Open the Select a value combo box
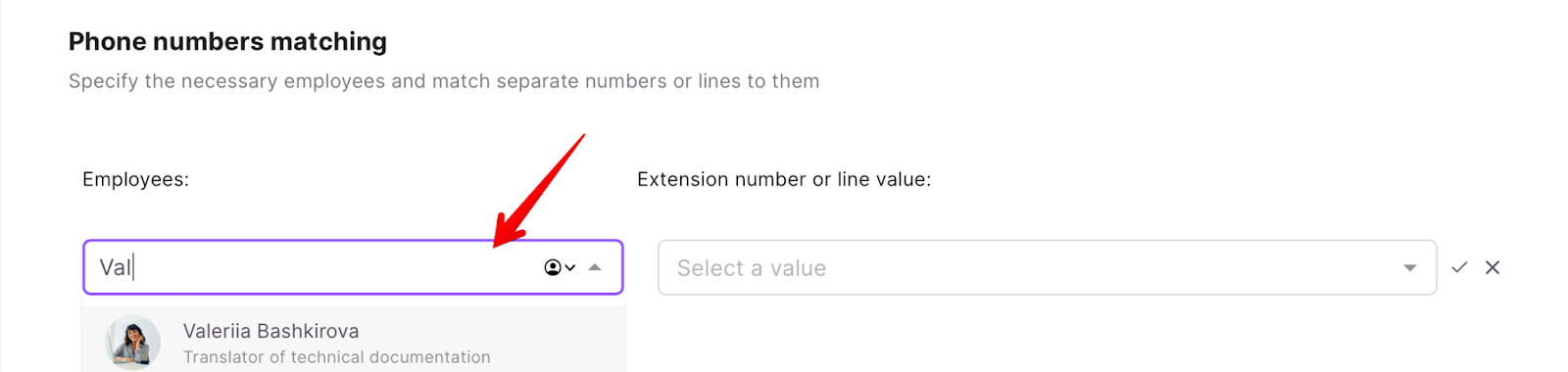The height and width of the screenshot is (372, 1568). 1047,267
